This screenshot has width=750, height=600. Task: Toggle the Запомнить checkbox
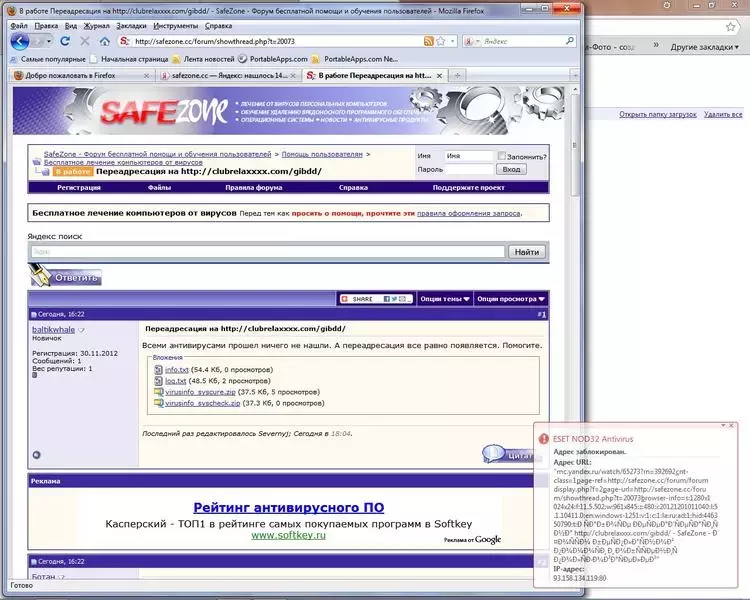pyautogui.click(x=502, y=156)
